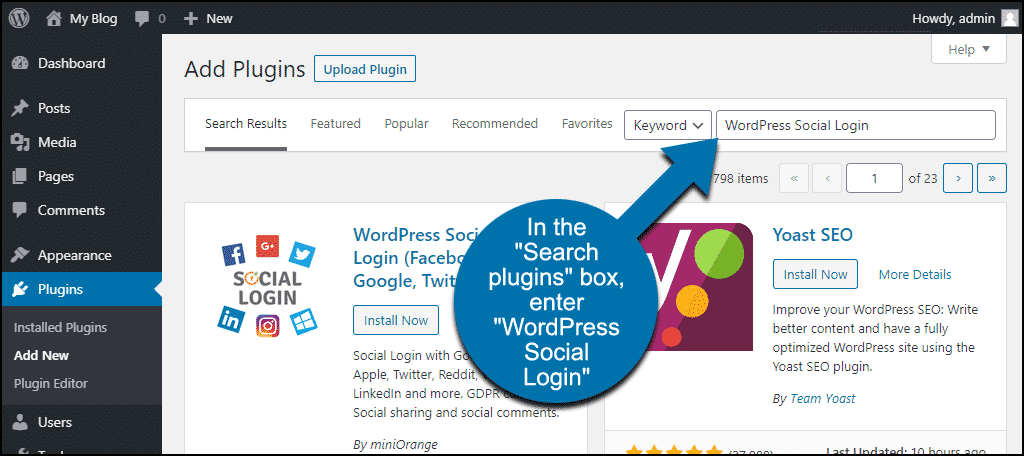The height and width of the screenshot is (456, 1024).
Task: Switch to Featured plugins tab
Action: (x=336, y=123)
